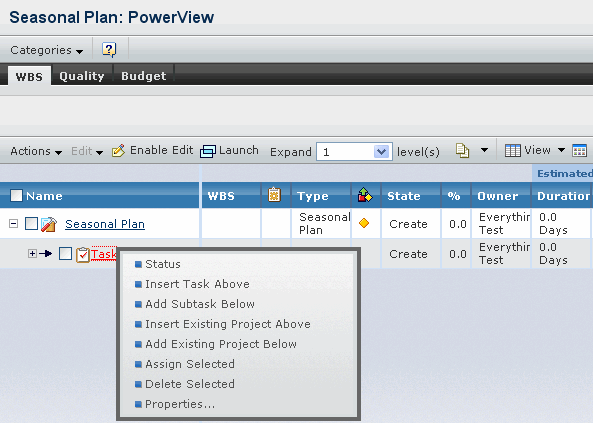Click the orange diamond status indicator
The width and height of the screenshot is (593, 423).
[364, 223]
